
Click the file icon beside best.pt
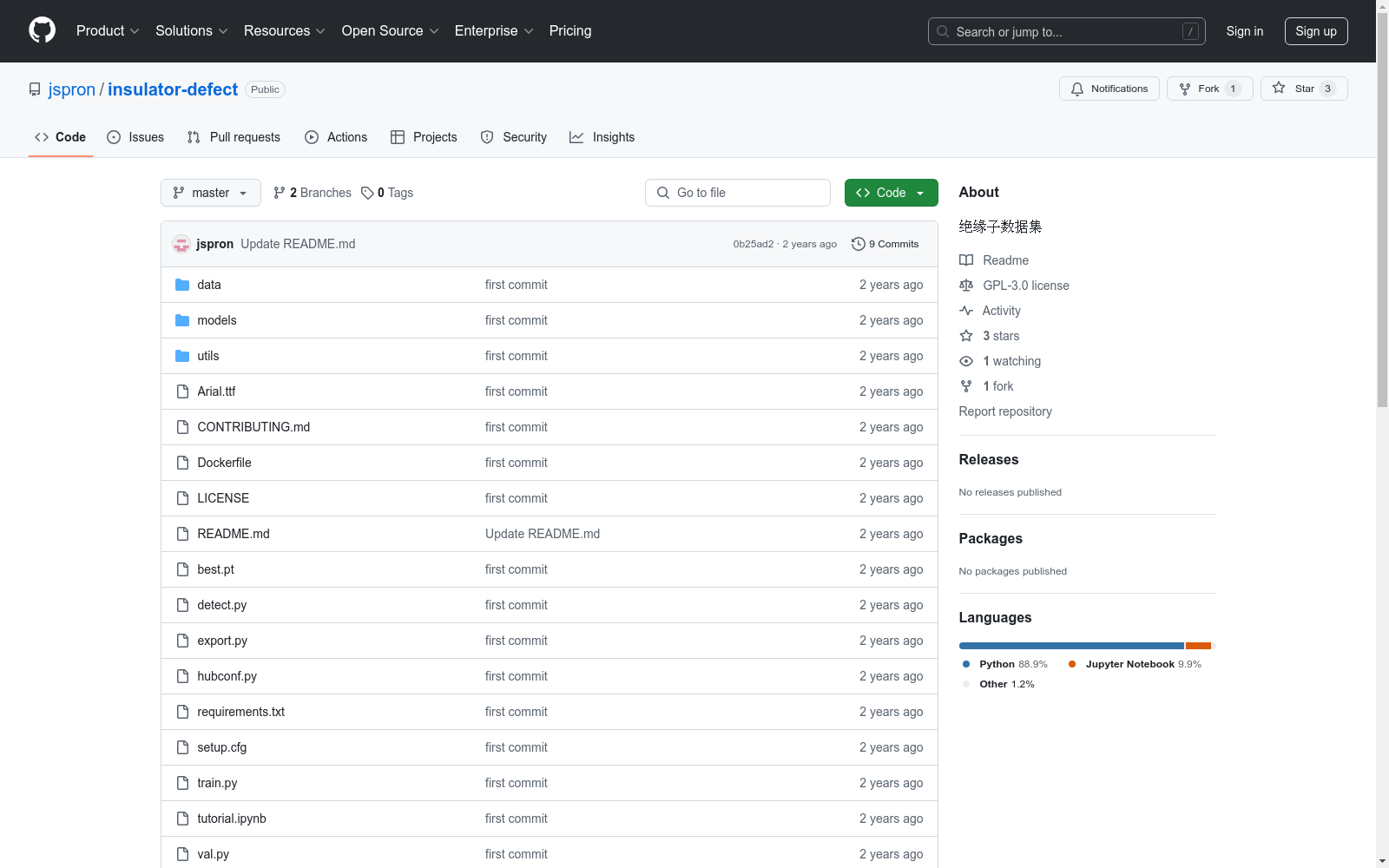pyautogui.click(x=182, y=569)
